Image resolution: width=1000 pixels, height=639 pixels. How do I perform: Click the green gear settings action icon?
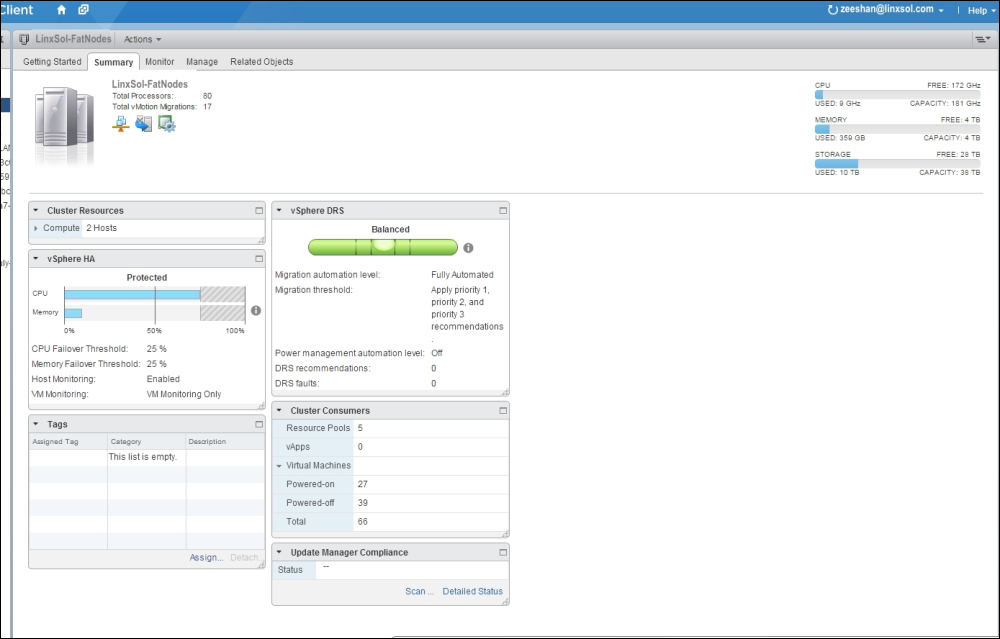166,124
